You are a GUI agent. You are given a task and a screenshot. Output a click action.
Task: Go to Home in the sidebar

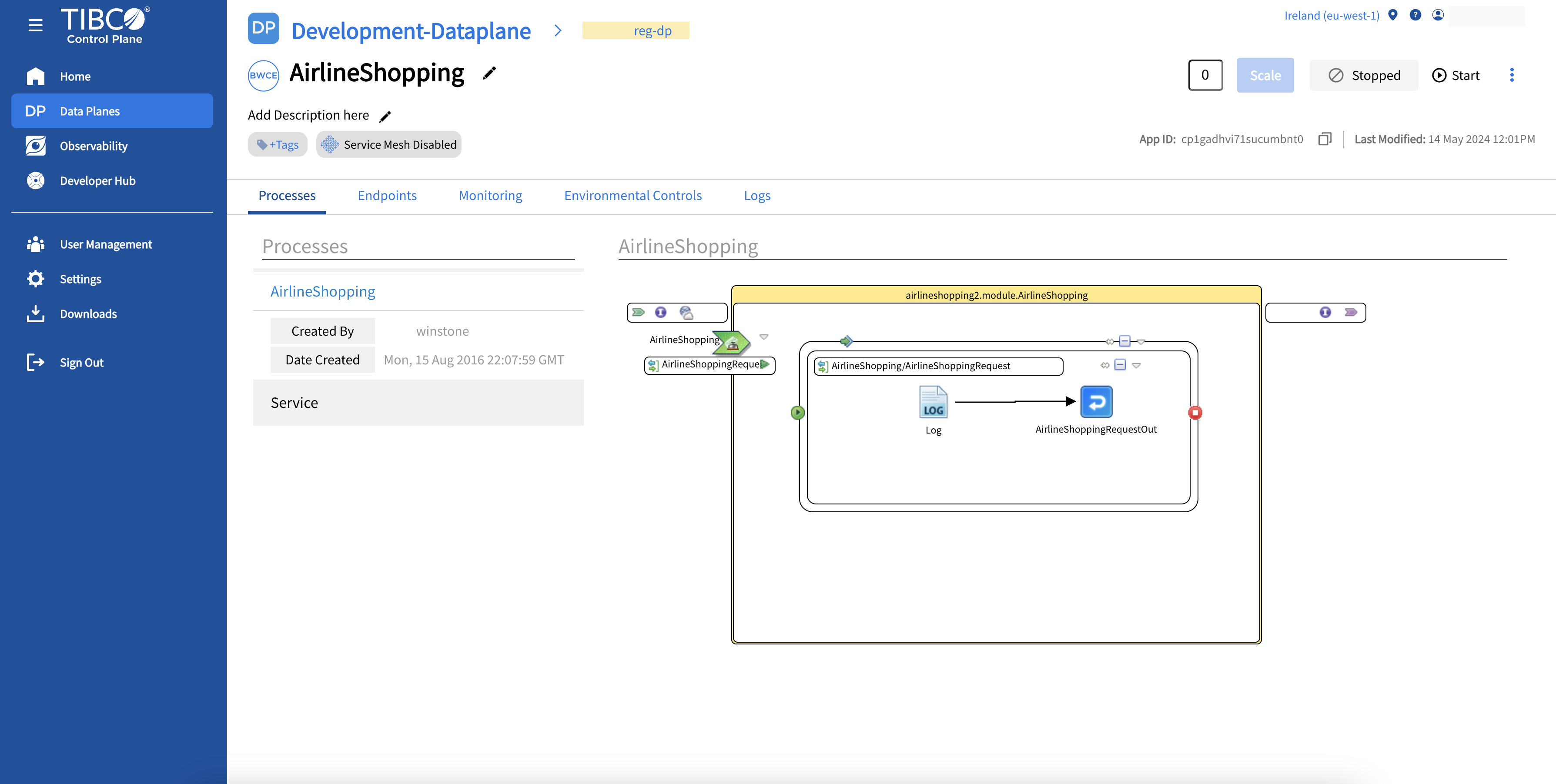point(112,77)
